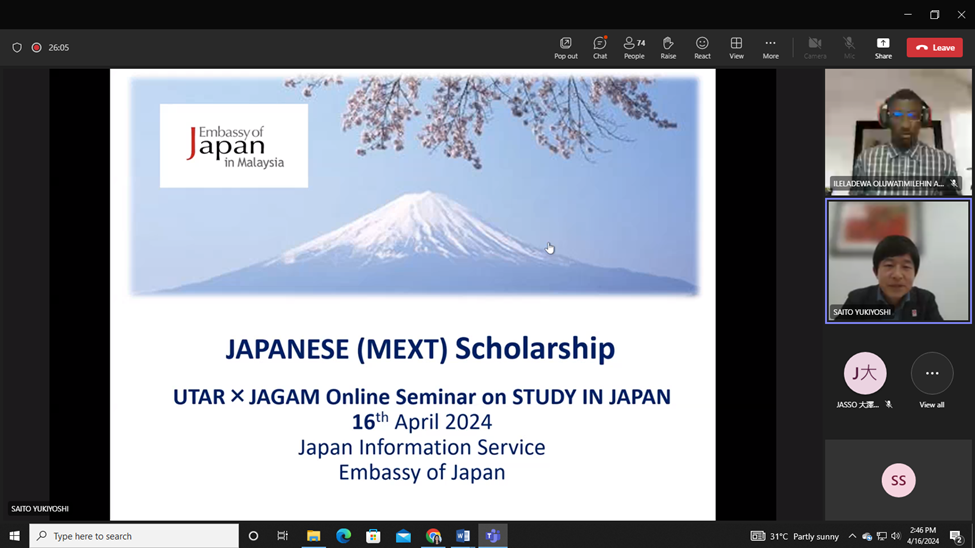Click the shield security icon

[x=17, y=47]
